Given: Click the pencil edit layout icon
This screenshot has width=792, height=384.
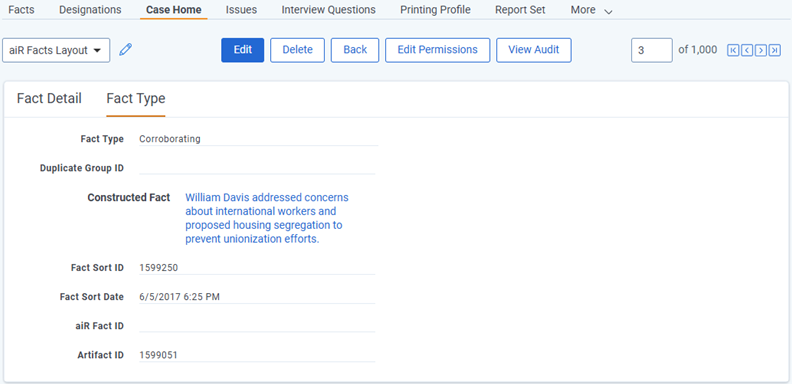Looking at the screenshot, I should [125, 50].
